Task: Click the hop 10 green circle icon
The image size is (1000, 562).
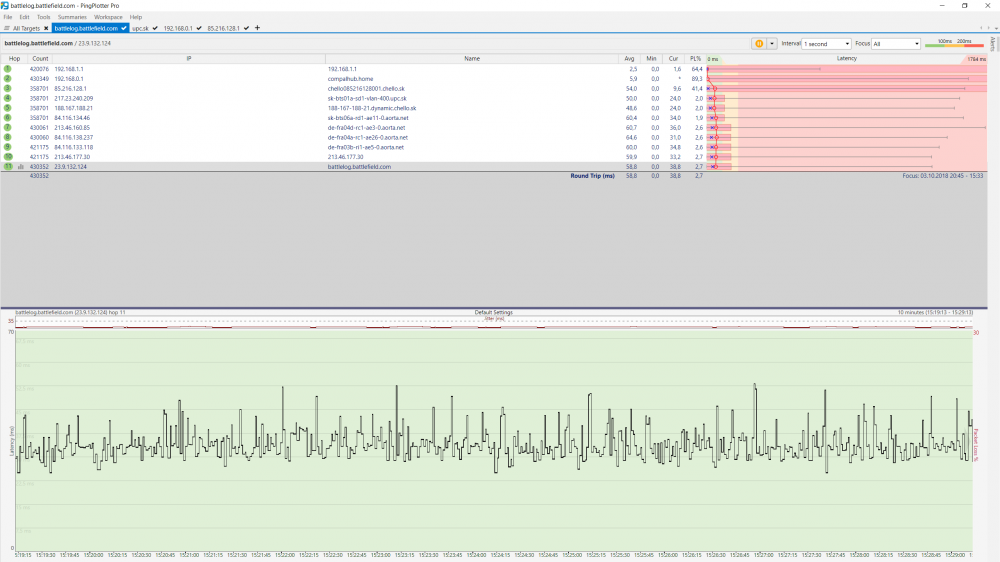Action: click(8, 156)
